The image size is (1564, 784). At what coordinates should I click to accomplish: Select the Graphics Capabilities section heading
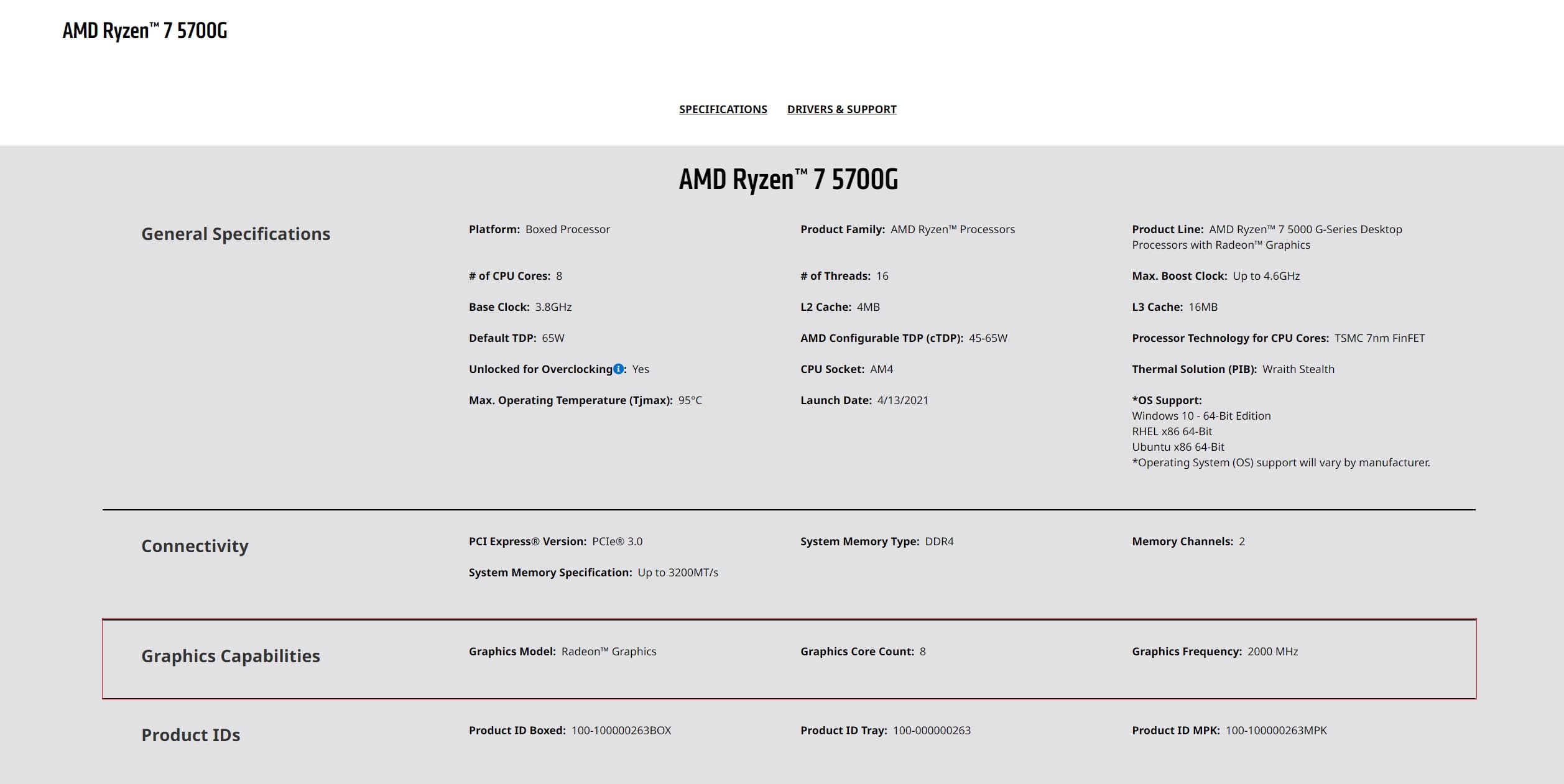[231, 656]
